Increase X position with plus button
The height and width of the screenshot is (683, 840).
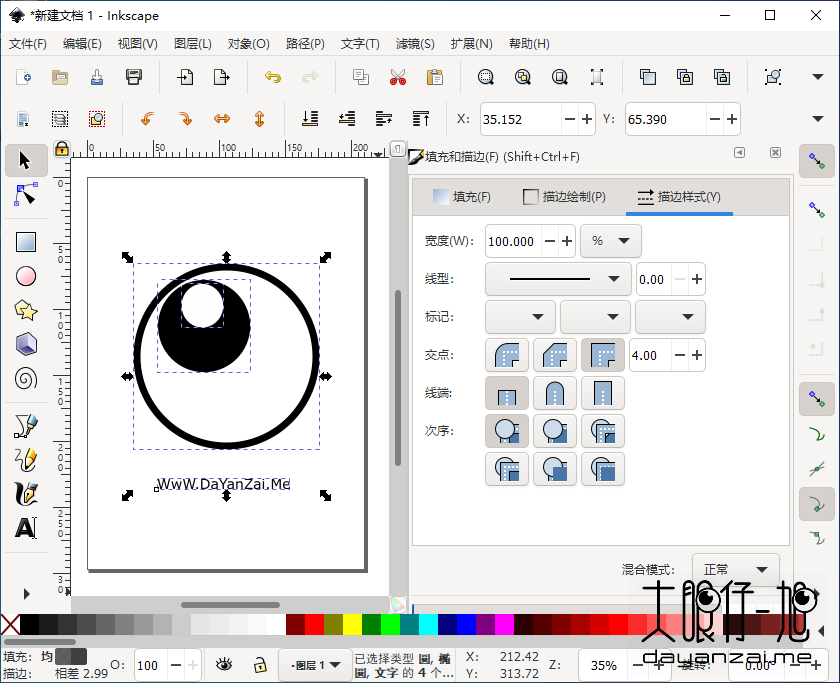[587, 119]
